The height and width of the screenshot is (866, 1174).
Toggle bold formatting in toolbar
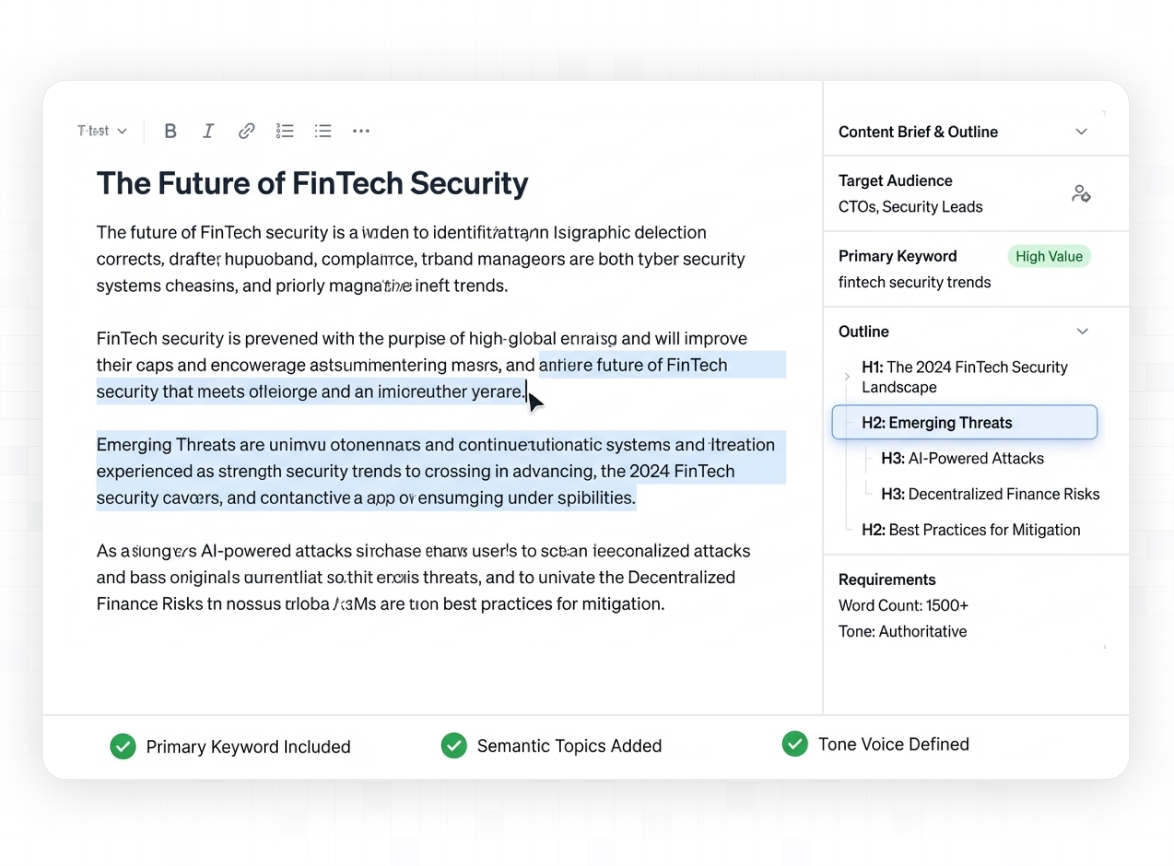pyautogui.click(x=170, y=131)
